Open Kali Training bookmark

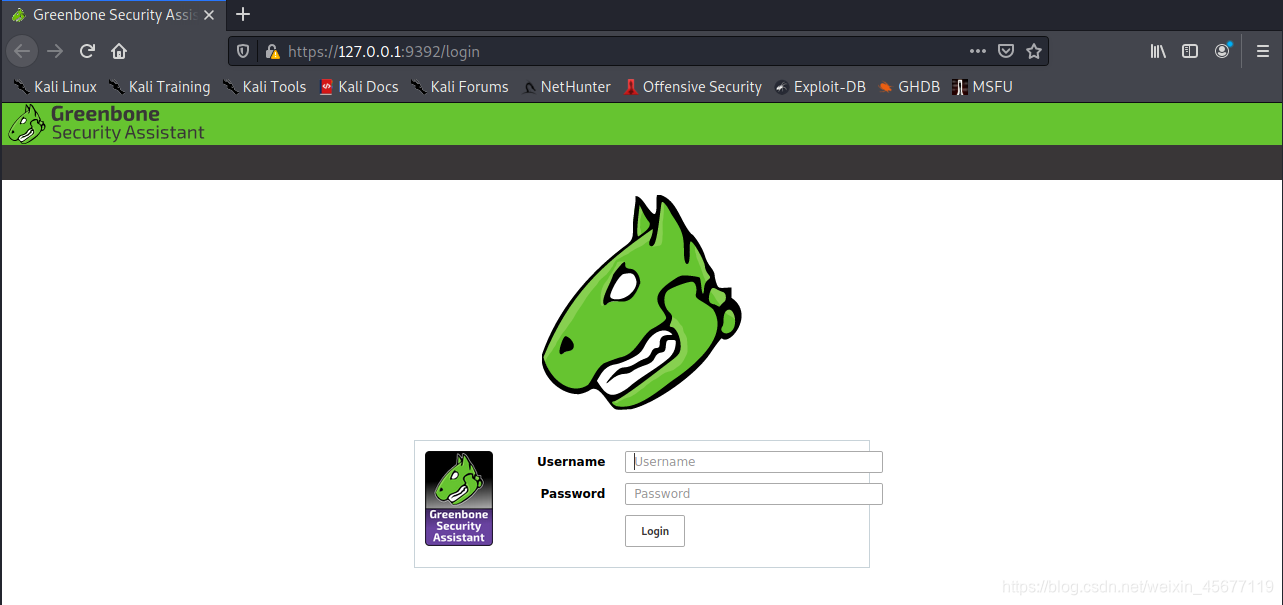point(159,87)
